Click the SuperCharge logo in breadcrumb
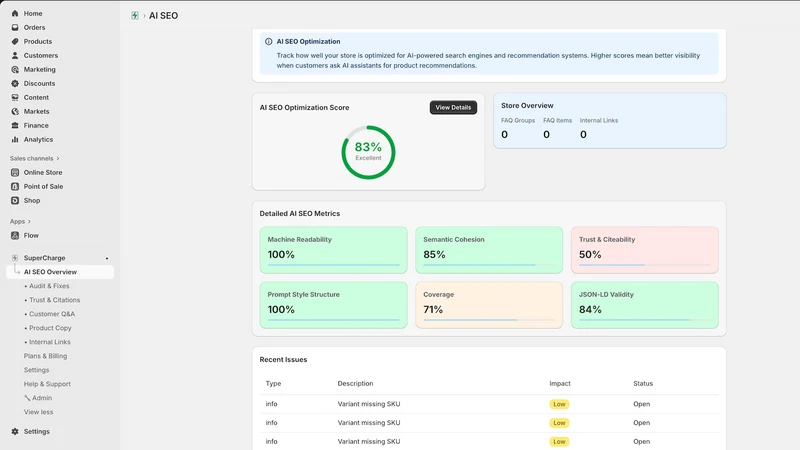 (x=135, y=16)
